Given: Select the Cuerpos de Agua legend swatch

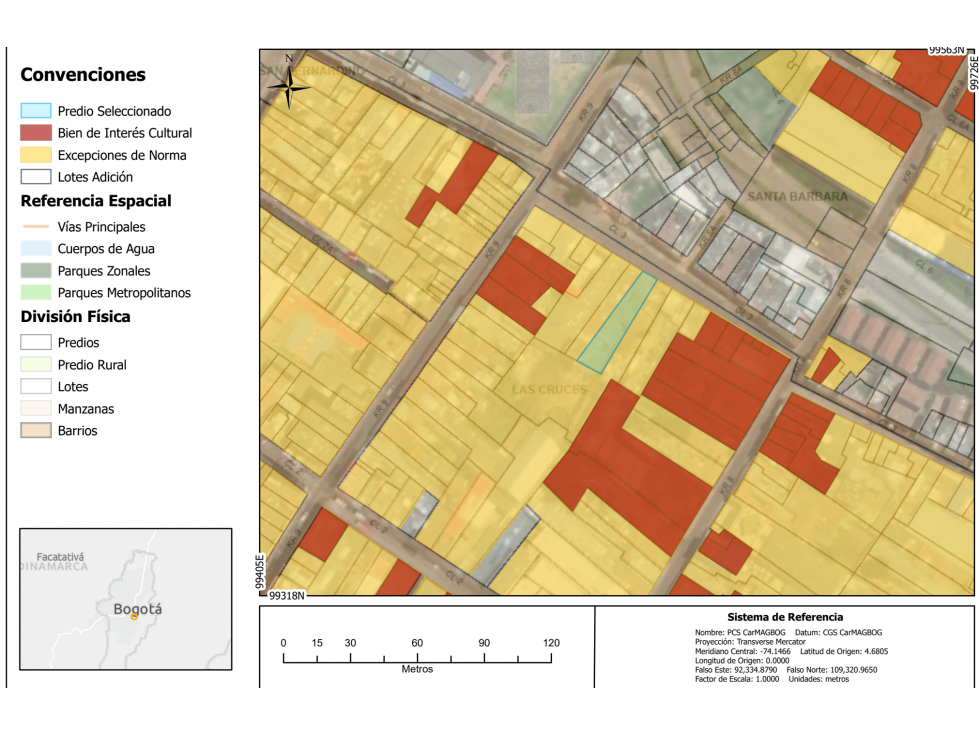Looking at the screenshot, I should (36, 248).
